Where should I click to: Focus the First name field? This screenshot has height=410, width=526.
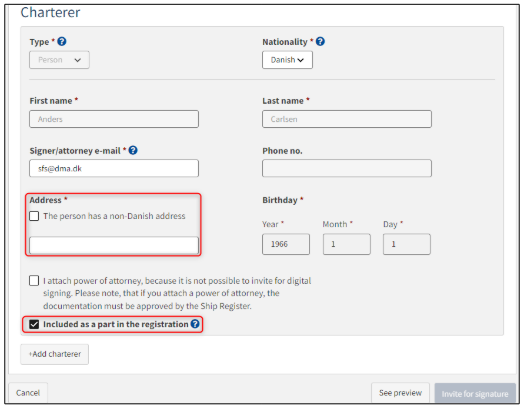point(114,119)
